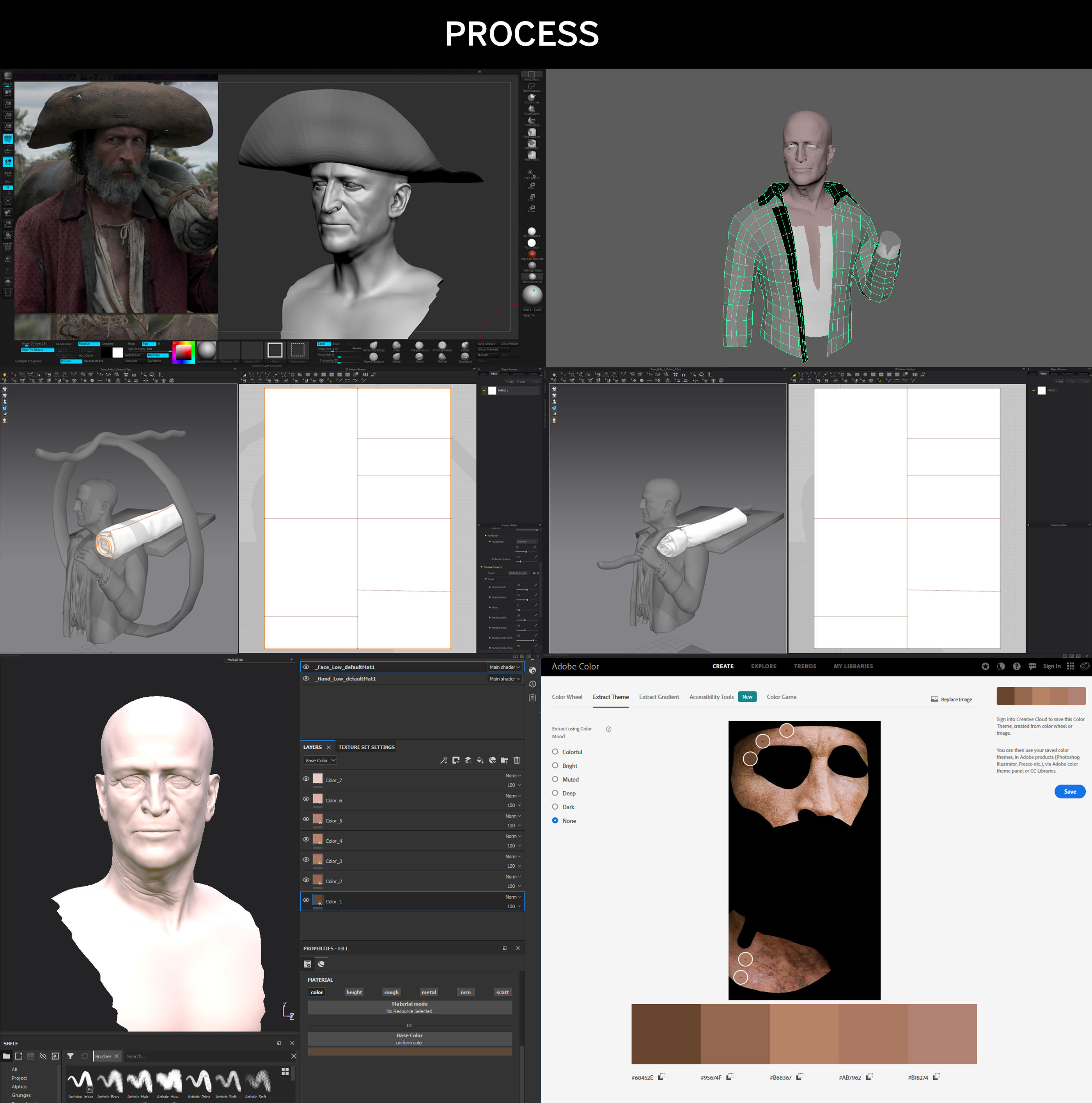Open the display settings globe icon
1092x1103 pixels.
[x=532, y=670]
